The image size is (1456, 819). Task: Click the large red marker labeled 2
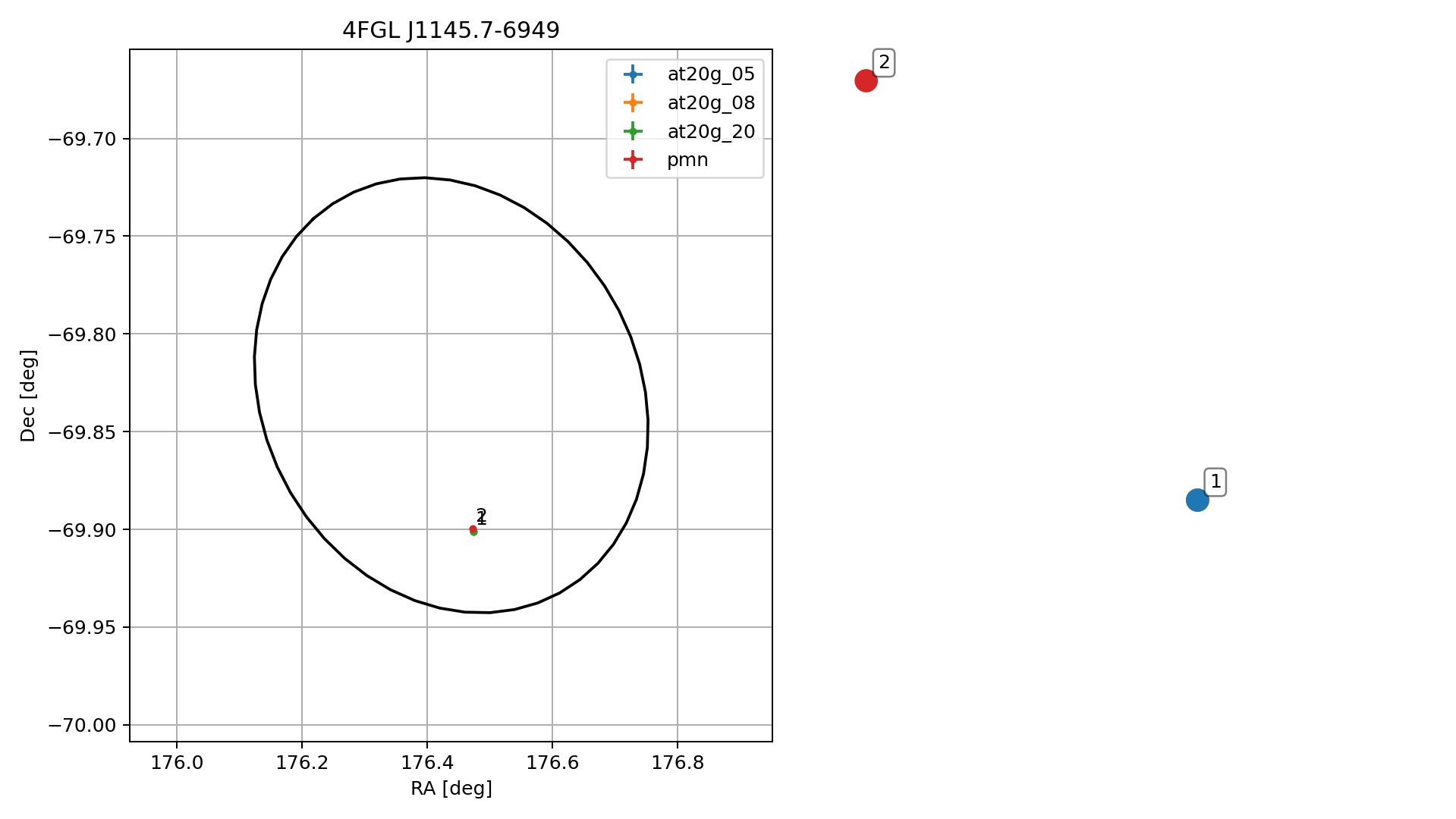pyautogui.click(x=866, y=80)
